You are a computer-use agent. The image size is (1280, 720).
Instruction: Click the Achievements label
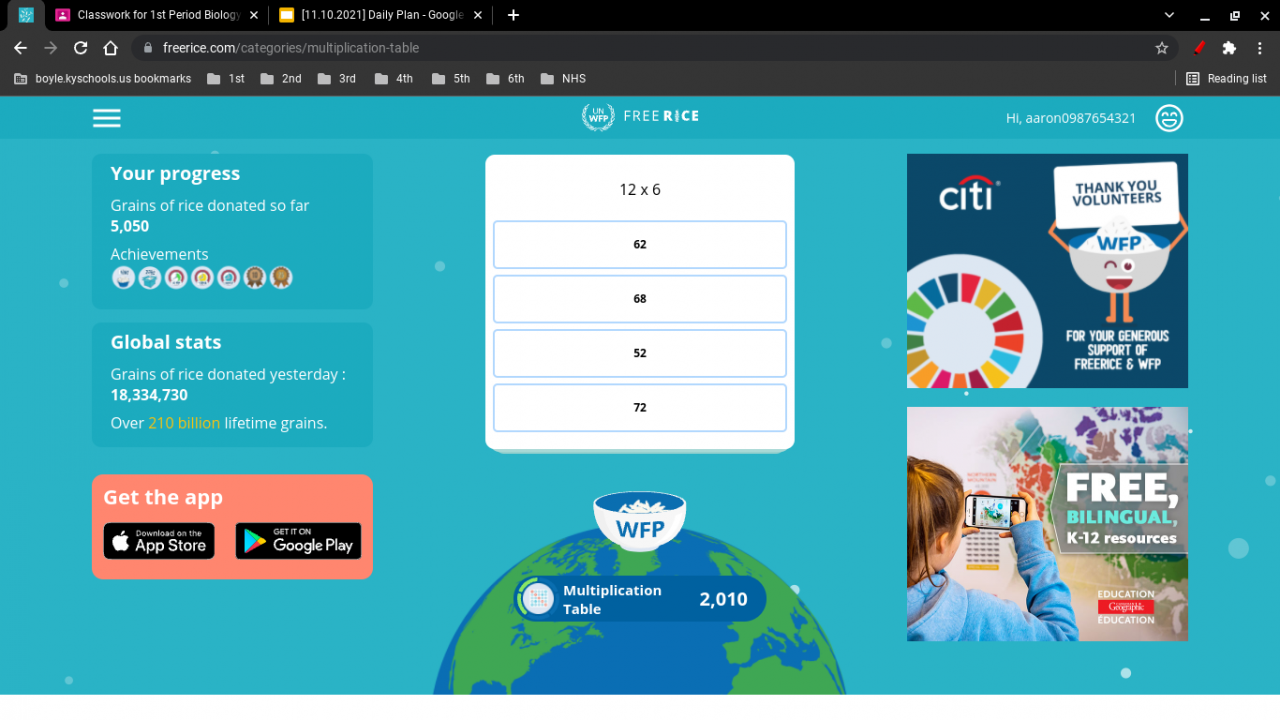[159, 254]
